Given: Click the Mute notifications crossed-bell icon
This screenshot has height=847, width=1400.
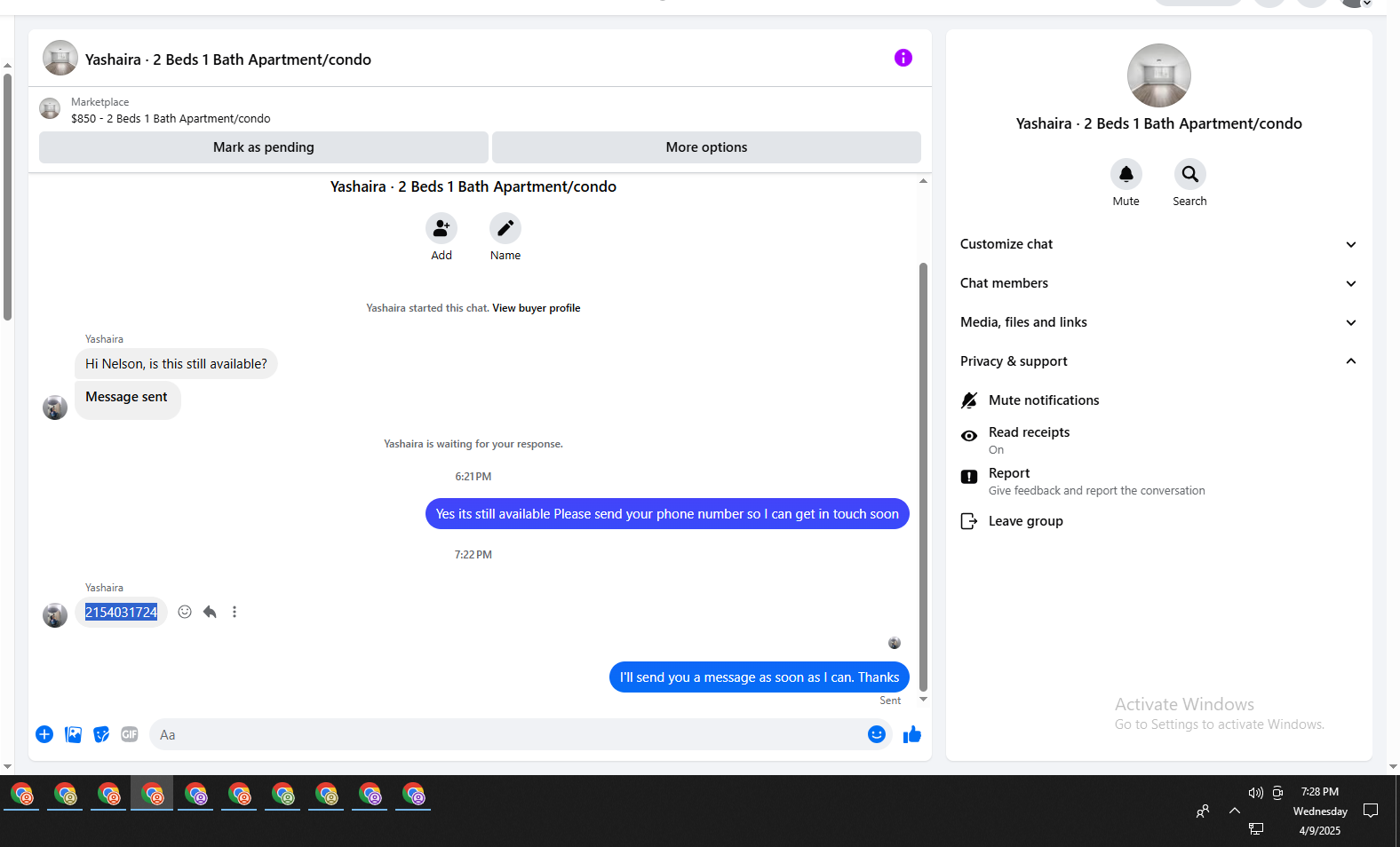Looking at the screenshot, I should (x=969, y=400).
